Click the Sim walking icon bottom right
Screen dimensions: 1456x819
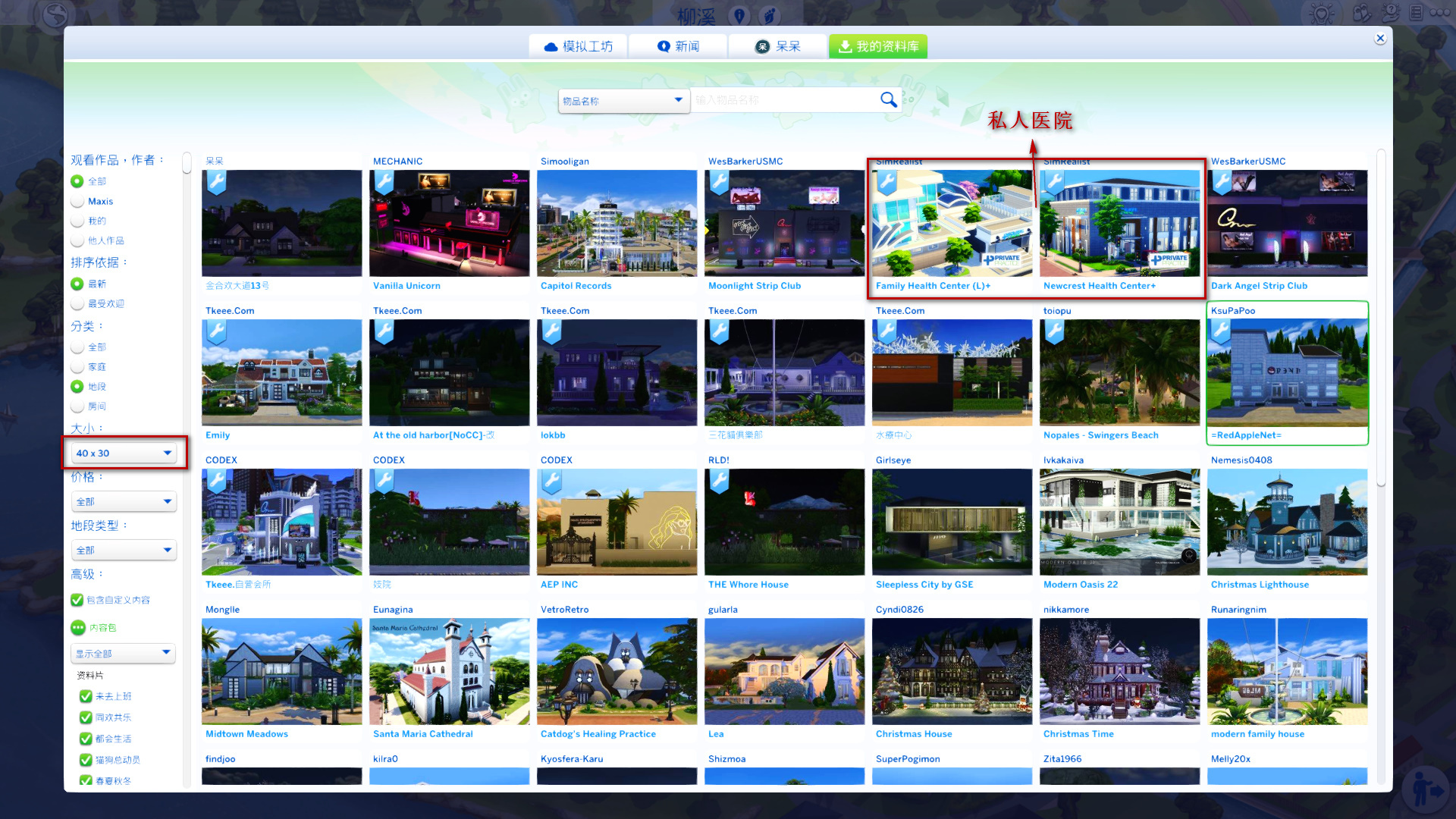(1426, 791)
